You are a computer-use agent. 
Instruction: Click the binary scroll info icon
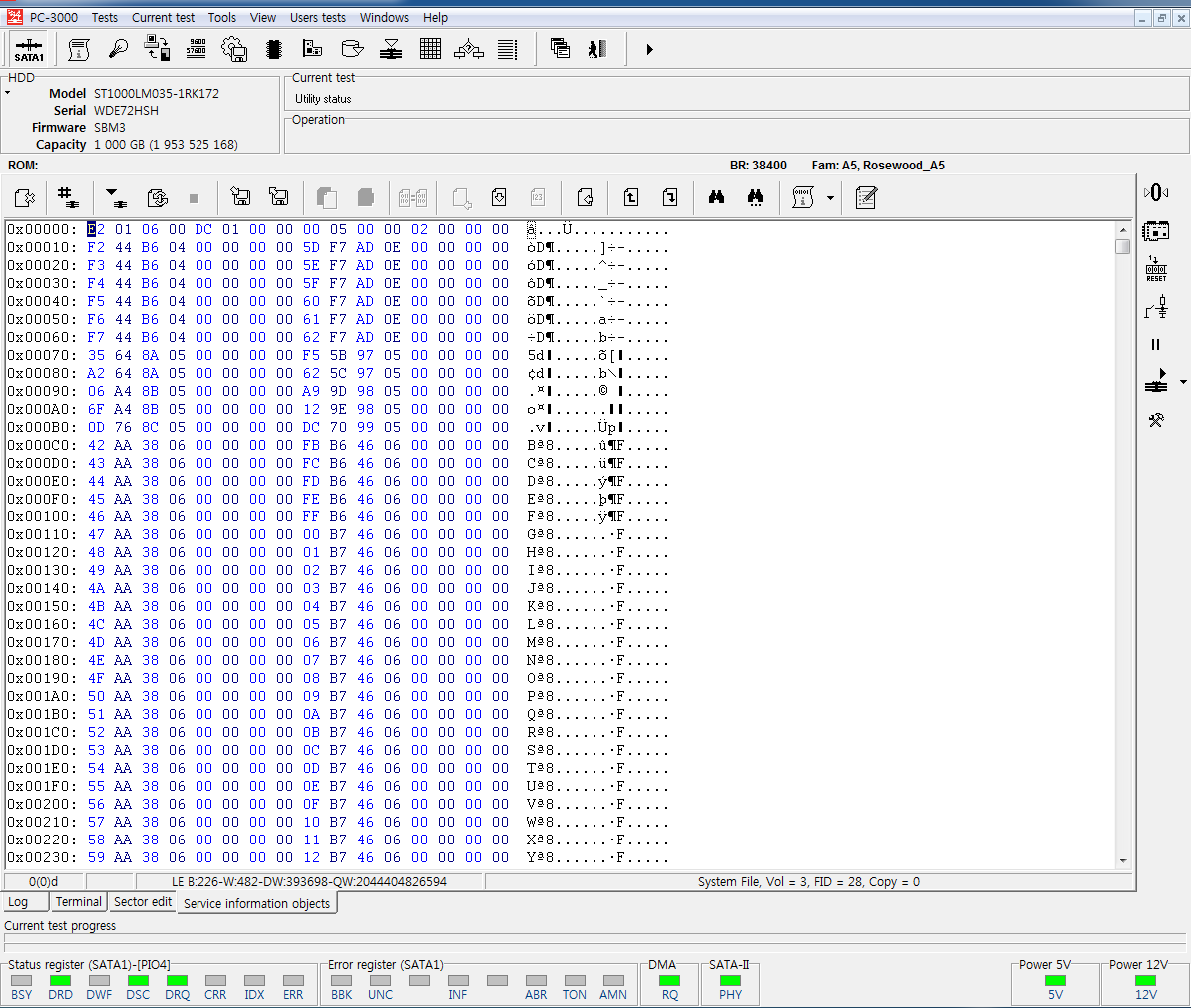(x=803, y=198)
